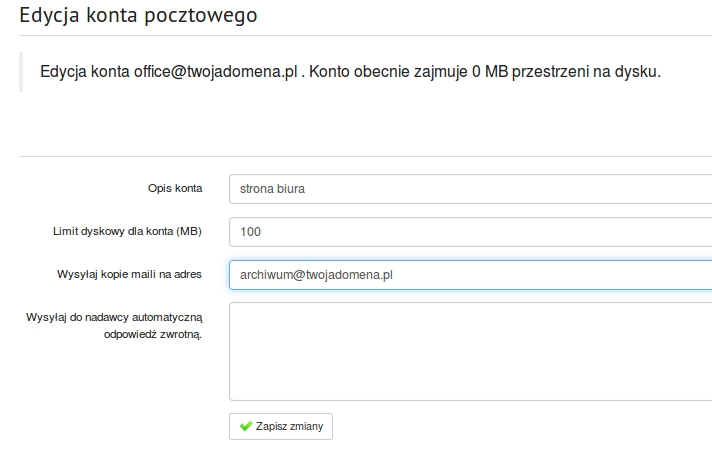The image size is (712, 456).
Task: Click the Edycja konta pocztowego heading
Action: click(138, 15)
